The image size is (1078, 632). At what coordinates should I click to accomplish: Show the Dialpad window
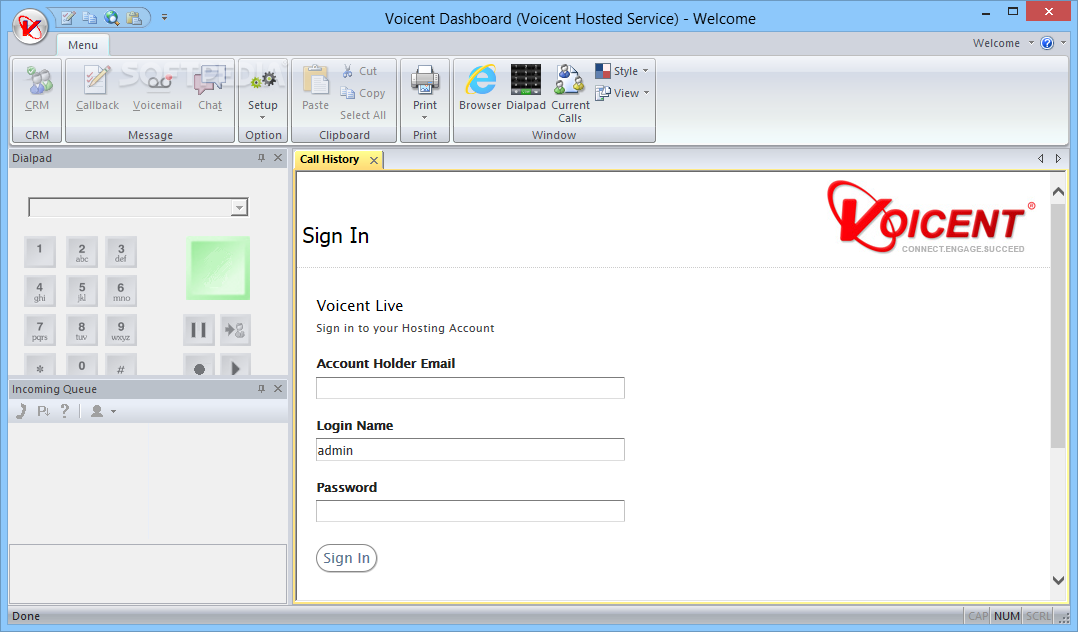[526, 88]
